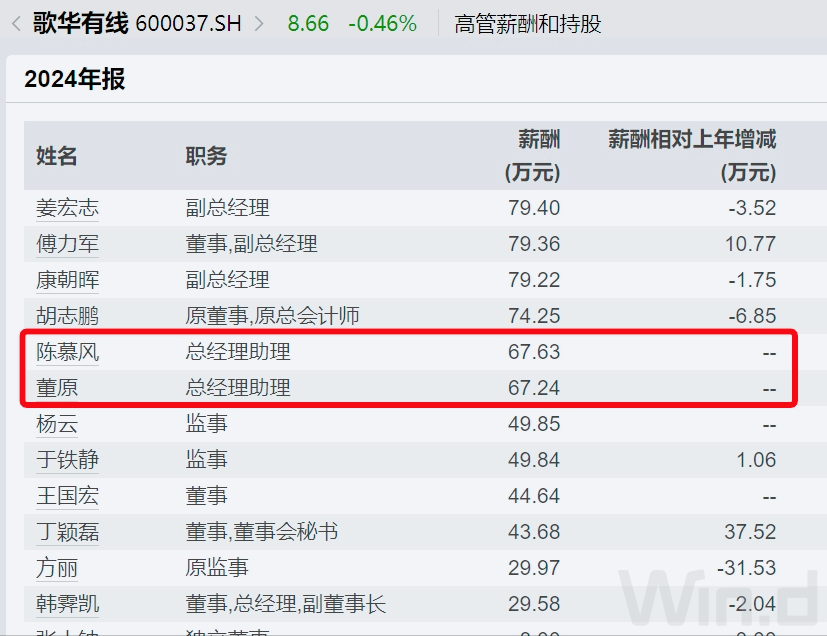Click 方丽's salary value 29.97
Screen dimensions: 827x636
(x=534, y=568)
